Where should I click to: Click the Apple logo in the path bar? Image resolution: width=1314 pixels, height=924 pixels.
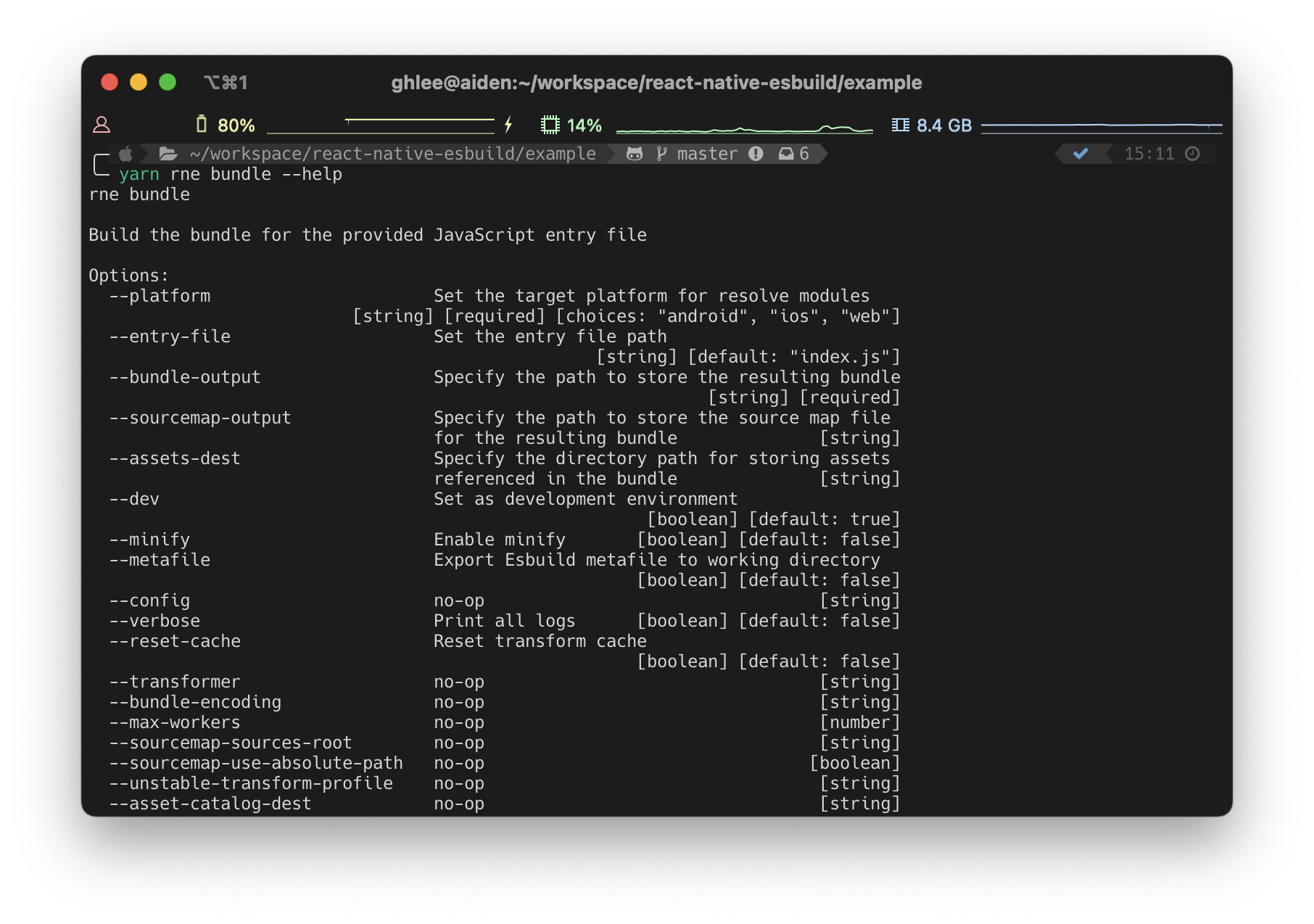coord(125,153)
